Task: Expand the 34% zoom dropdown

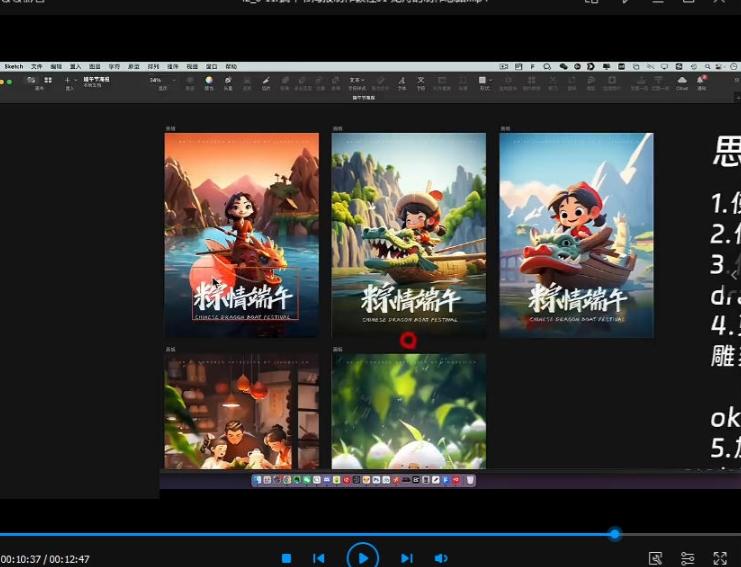Action: pyautogui.click(x=158, y=80)
